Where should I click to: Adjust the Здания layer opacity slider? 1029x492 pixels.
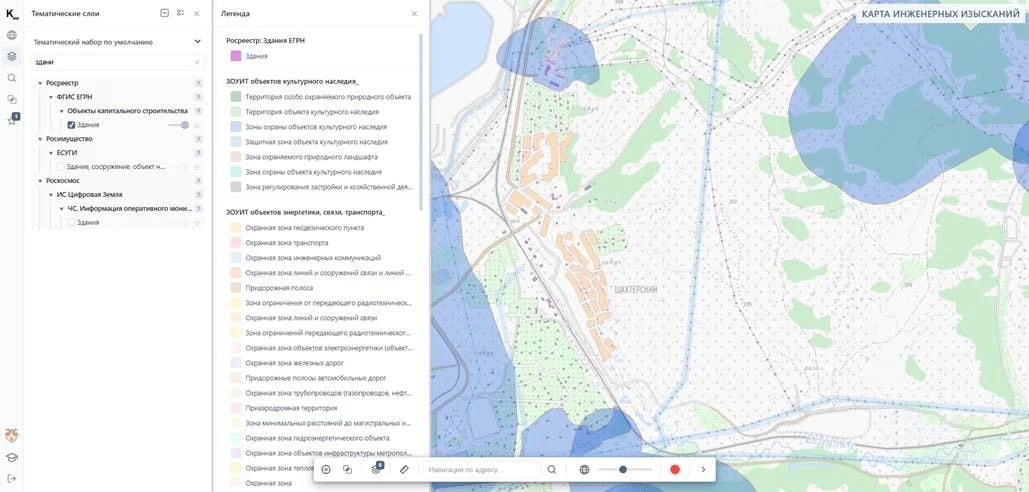178,125
